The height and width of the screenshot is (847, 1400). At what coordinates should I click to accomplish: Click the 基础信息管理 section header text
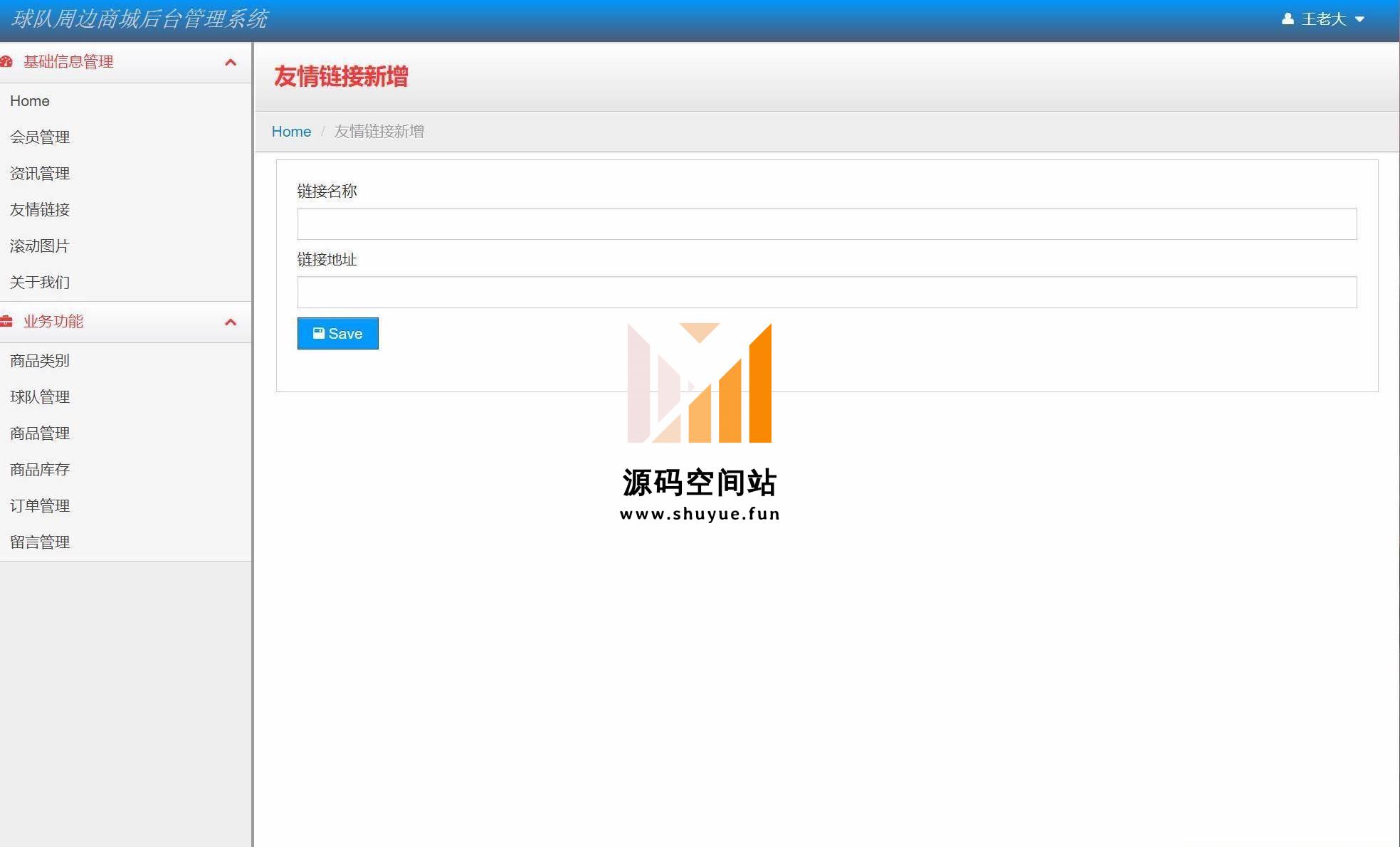coord(68,62)
